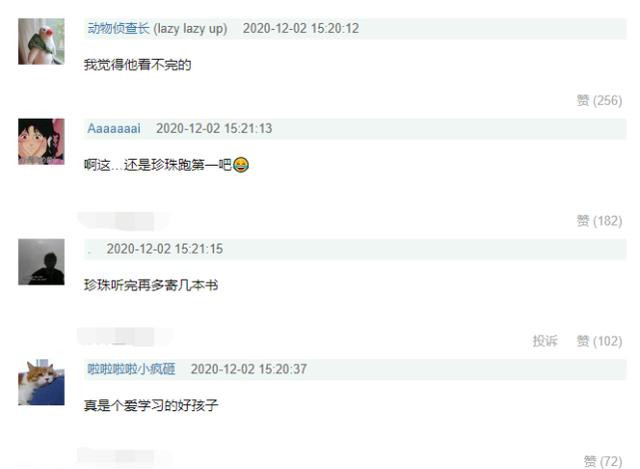Click the timestamp 2020-12-02 15:21:15
This screenshot has width=640, height=469.
pyautogui.click(x=165, y=249)
